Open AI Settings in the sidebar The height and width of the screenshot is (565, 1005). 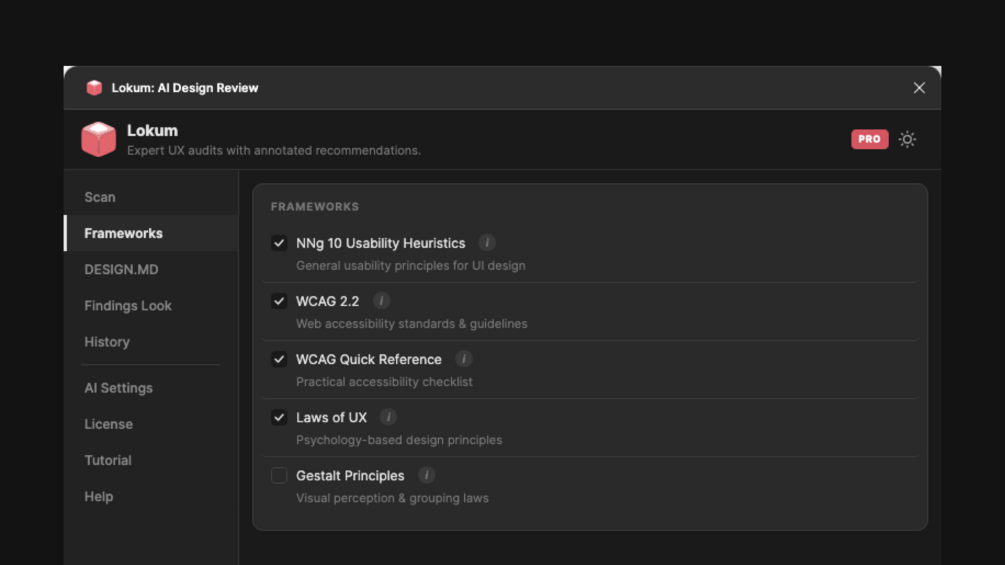(x=118, y=387)
